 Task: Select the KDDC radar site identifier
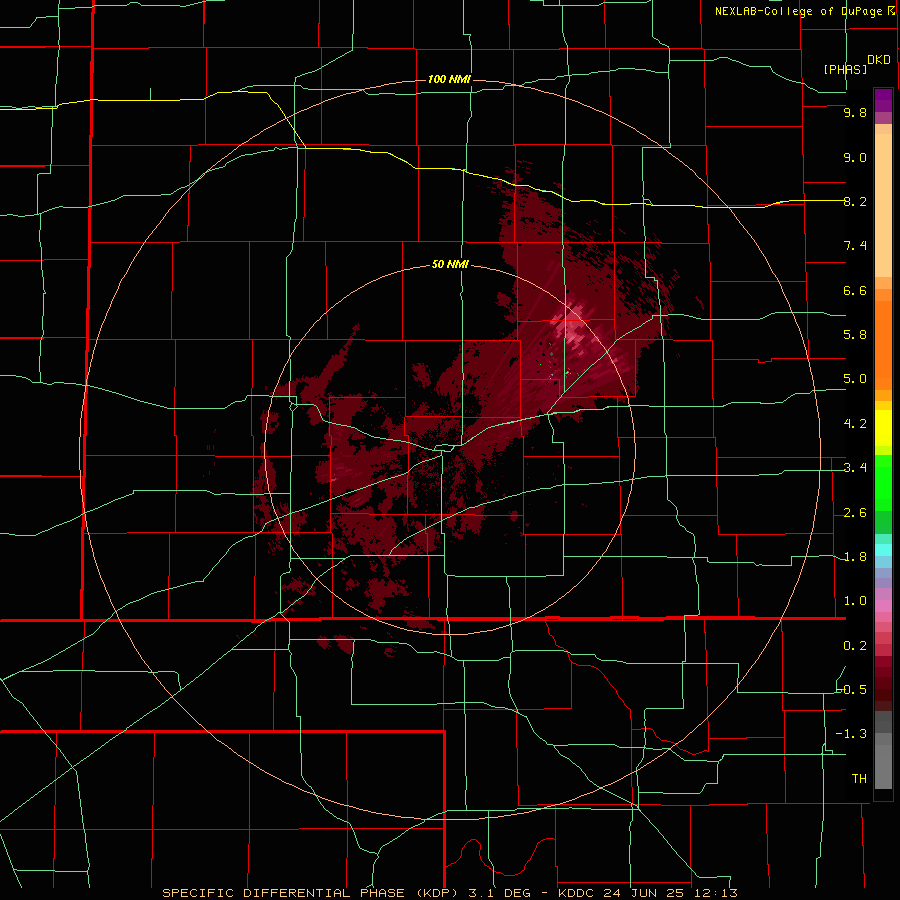578,893
